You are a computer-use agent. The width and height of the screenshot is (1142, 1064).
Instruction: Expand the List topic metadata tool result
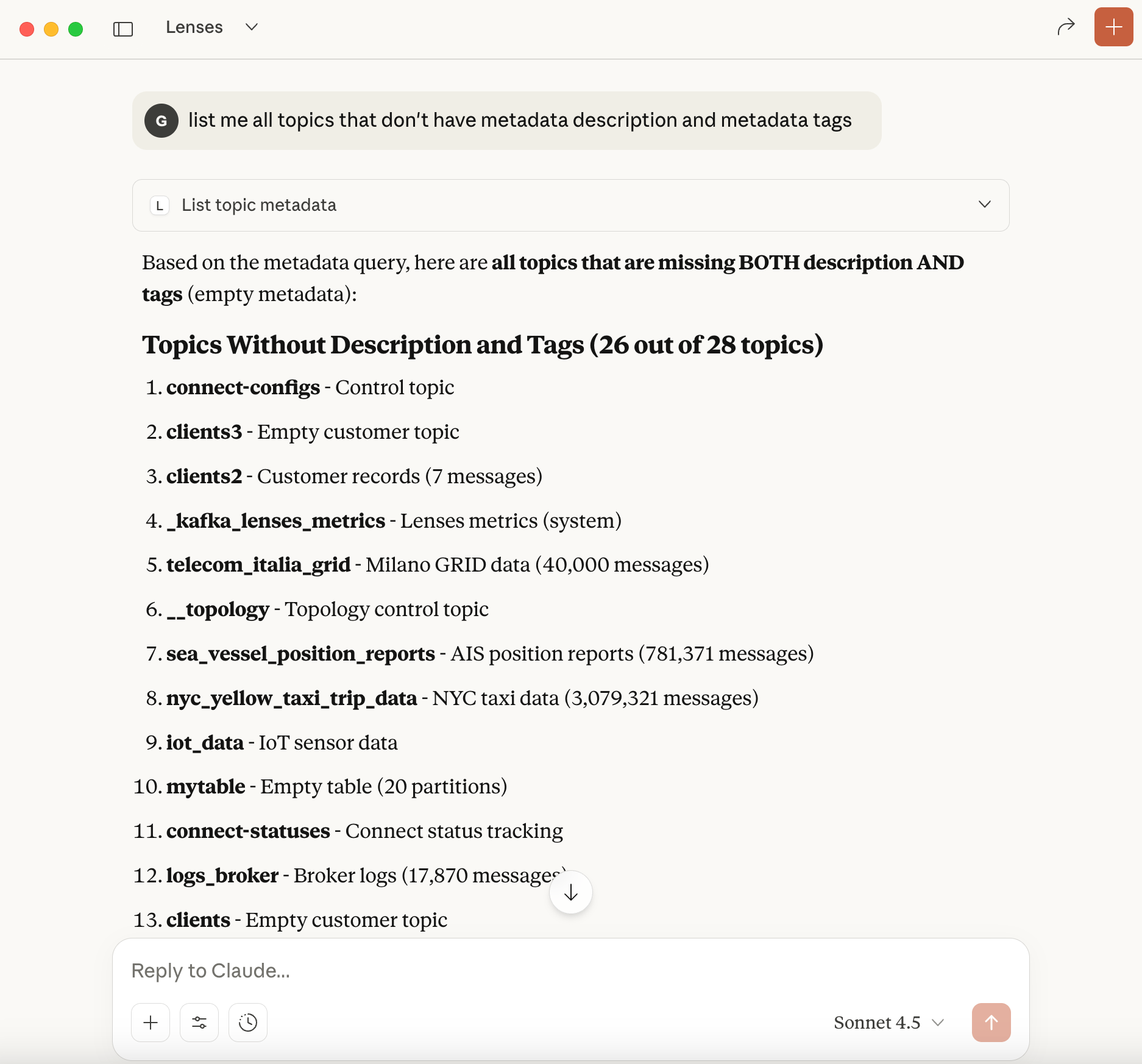[985, 205]
